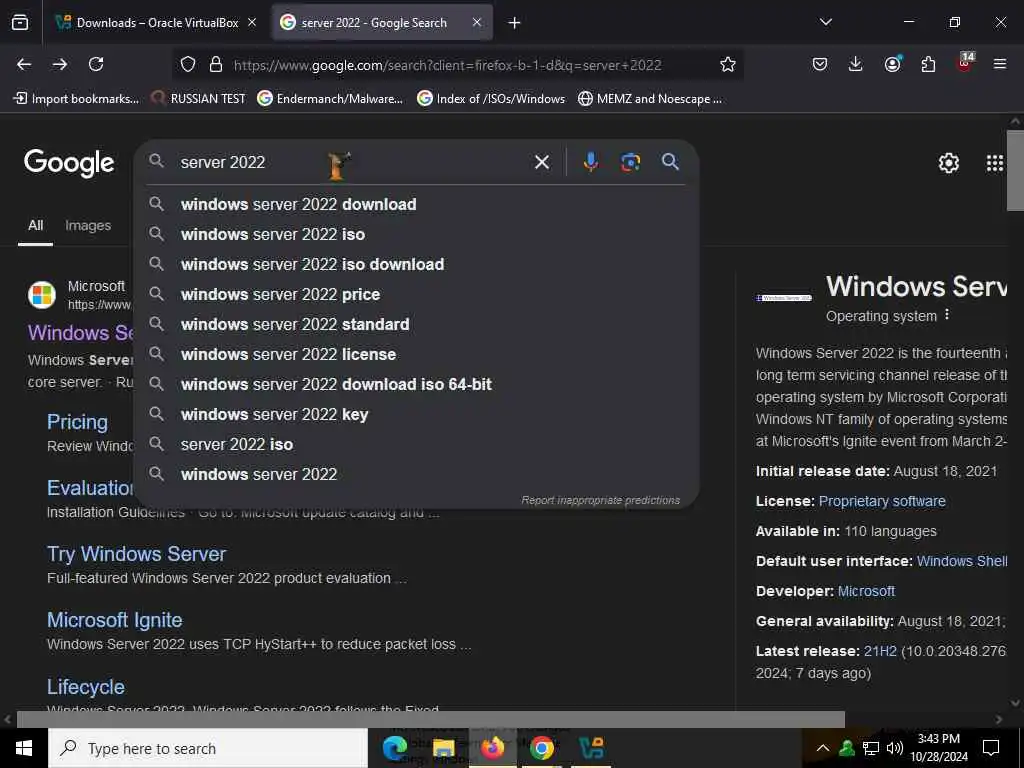1024x768 pixels.
Task: Open Google apps grid
Action: coord(994,163)
